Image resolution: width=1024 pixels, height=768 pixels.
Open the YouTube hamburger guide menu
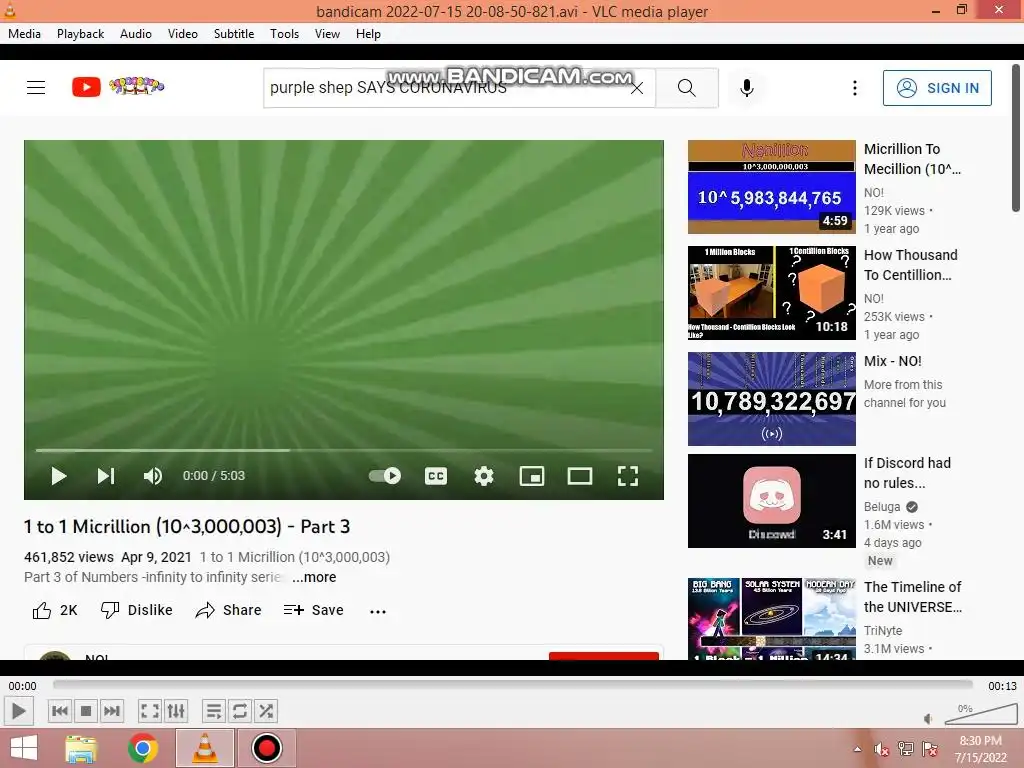click(x=36, y=88)
